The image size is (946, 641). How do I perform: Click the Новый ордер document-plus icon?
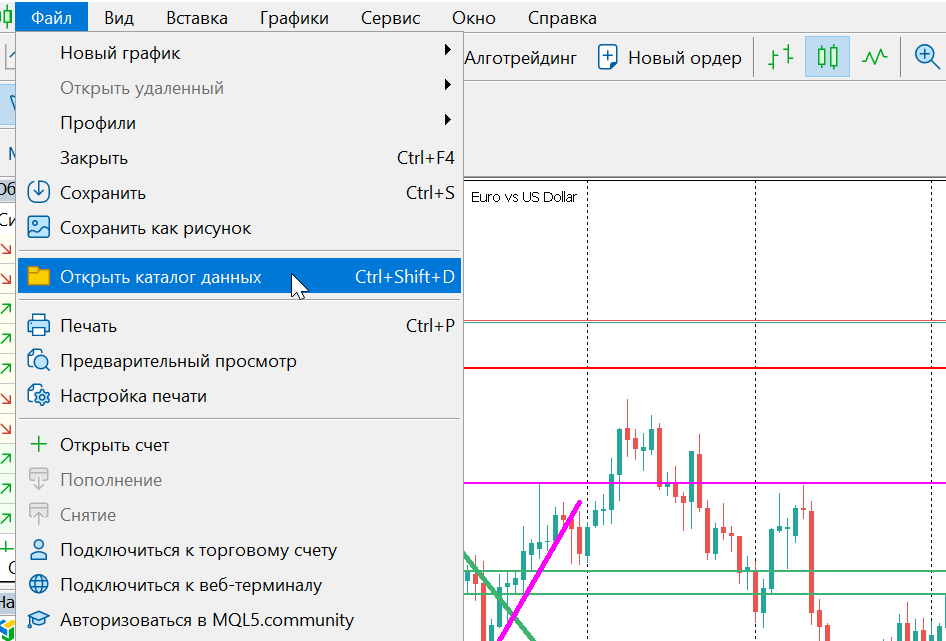coord(608,57)
